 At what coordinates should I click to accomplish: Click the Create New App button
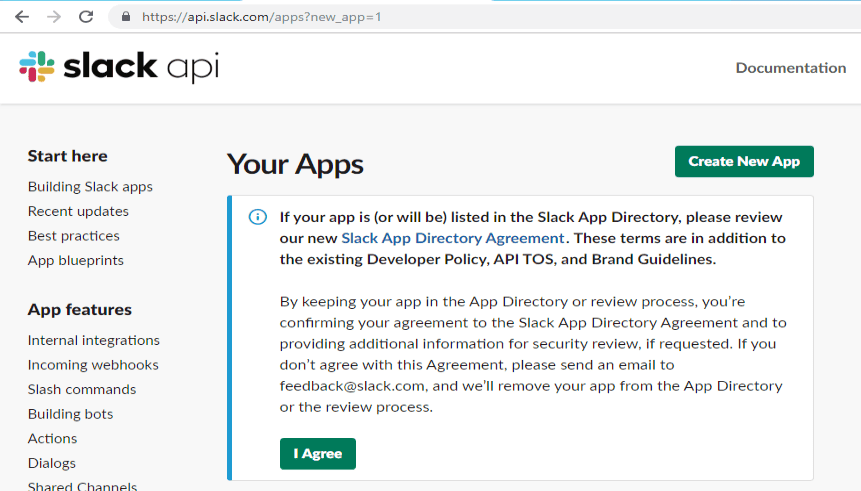tap(744, 161)
